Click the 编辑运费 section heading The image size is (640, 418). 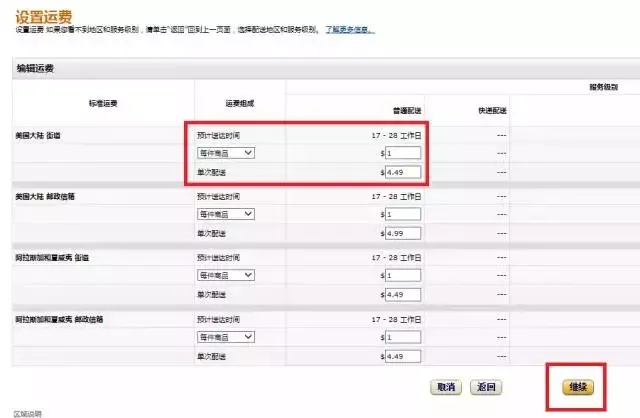pos(35,68)
